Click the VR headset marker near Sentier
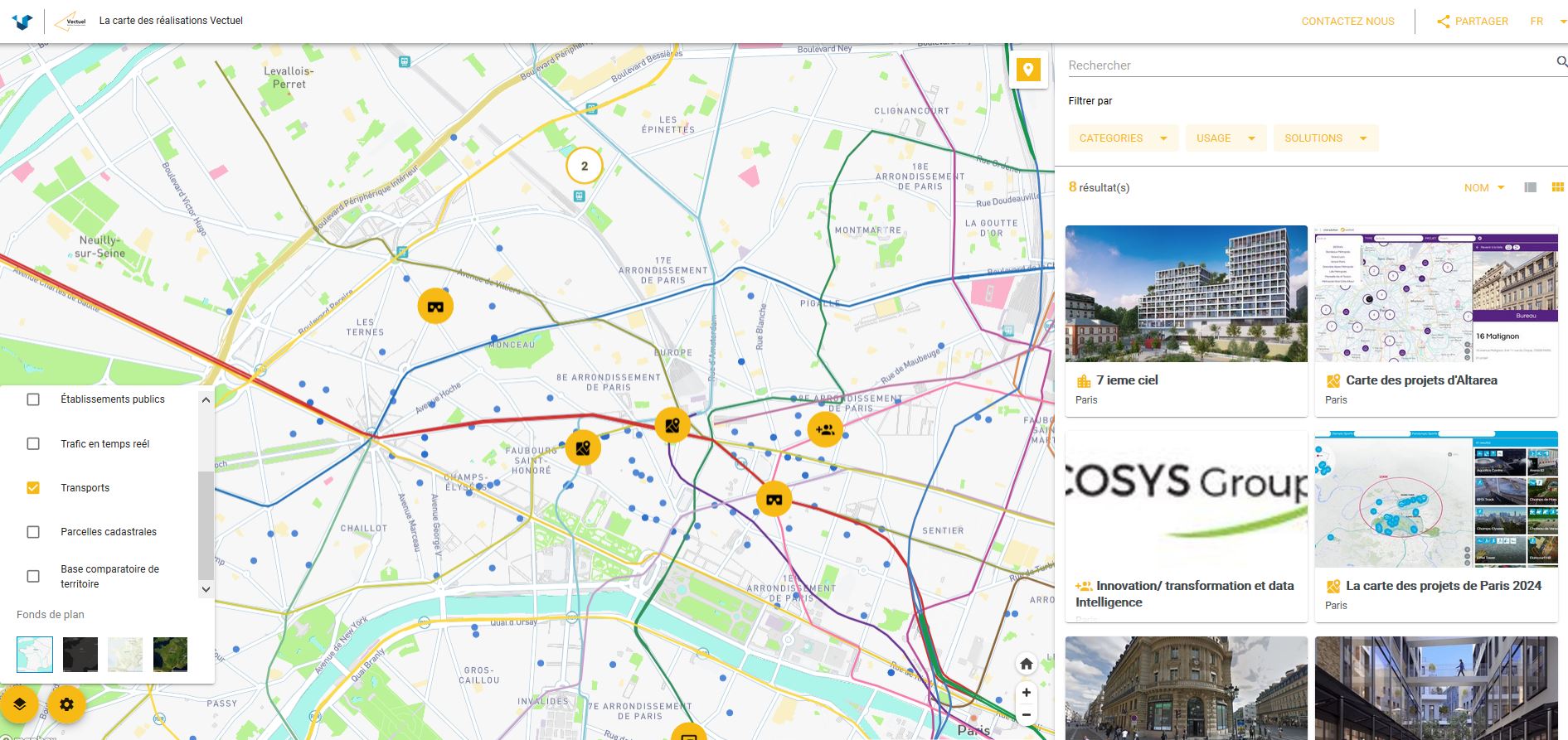This screenshot has width=1568, height=740. [774, 500]
